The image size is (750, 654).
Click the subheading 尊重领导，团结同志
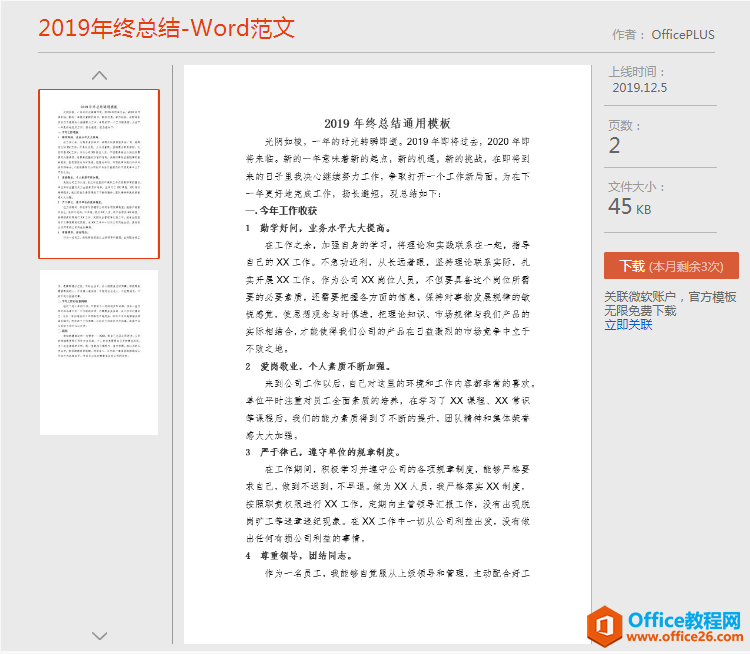pyautogui.click(x=308, y=556)
